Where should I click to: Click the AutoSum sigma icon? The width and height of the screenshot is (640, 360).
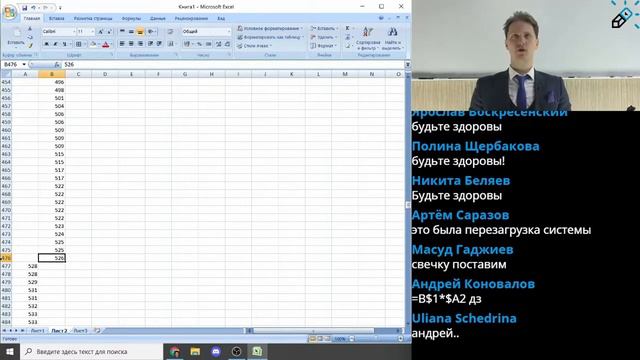[347, 29]
